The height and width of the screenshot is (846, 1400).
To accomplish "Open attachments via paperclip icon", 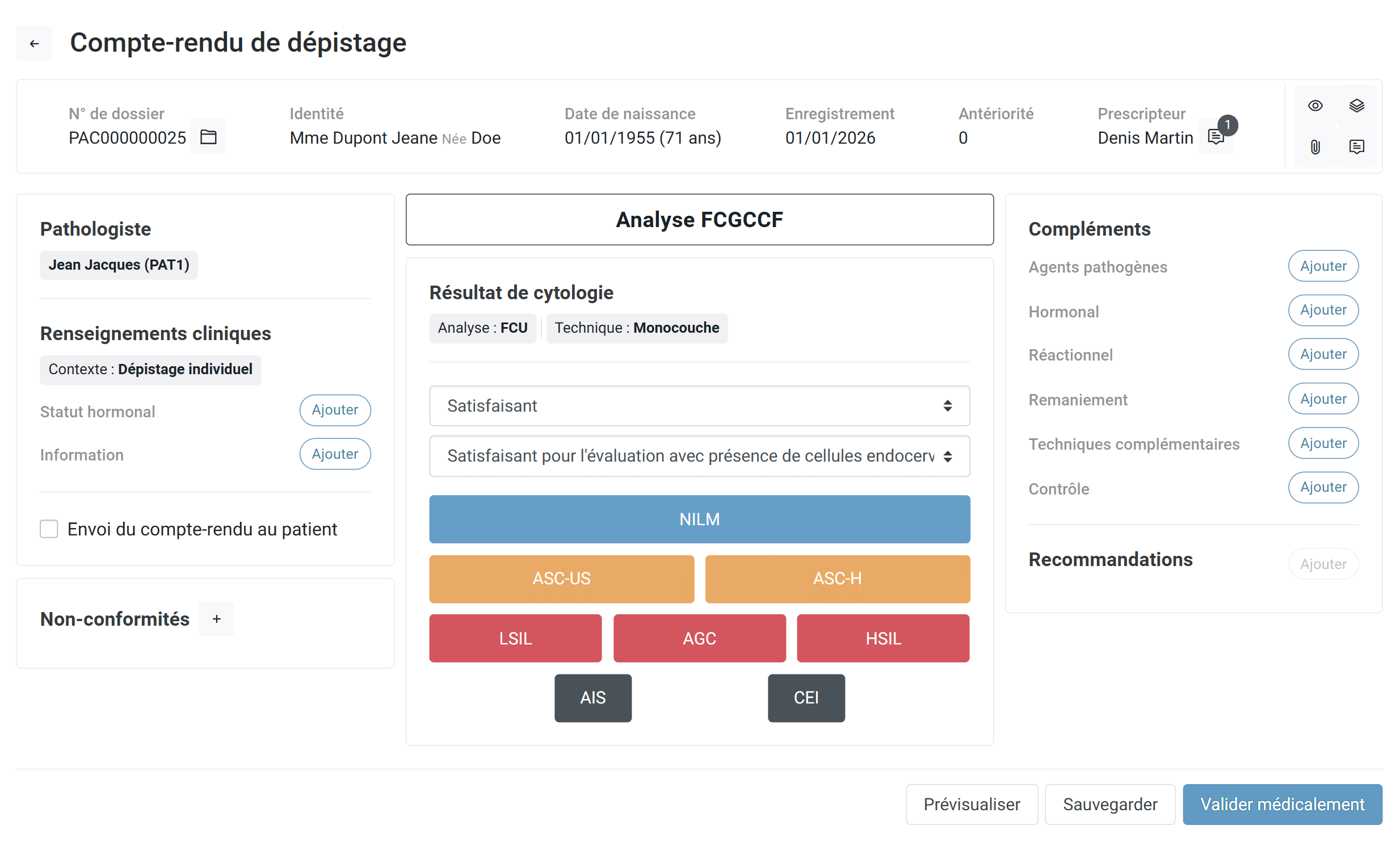I will (x=1315, y=147).
